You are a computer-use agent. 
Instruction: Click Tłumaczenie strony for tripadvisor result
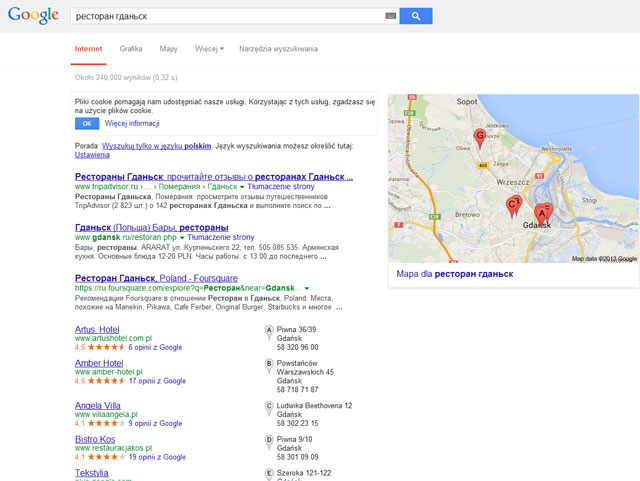coord(281,187)
